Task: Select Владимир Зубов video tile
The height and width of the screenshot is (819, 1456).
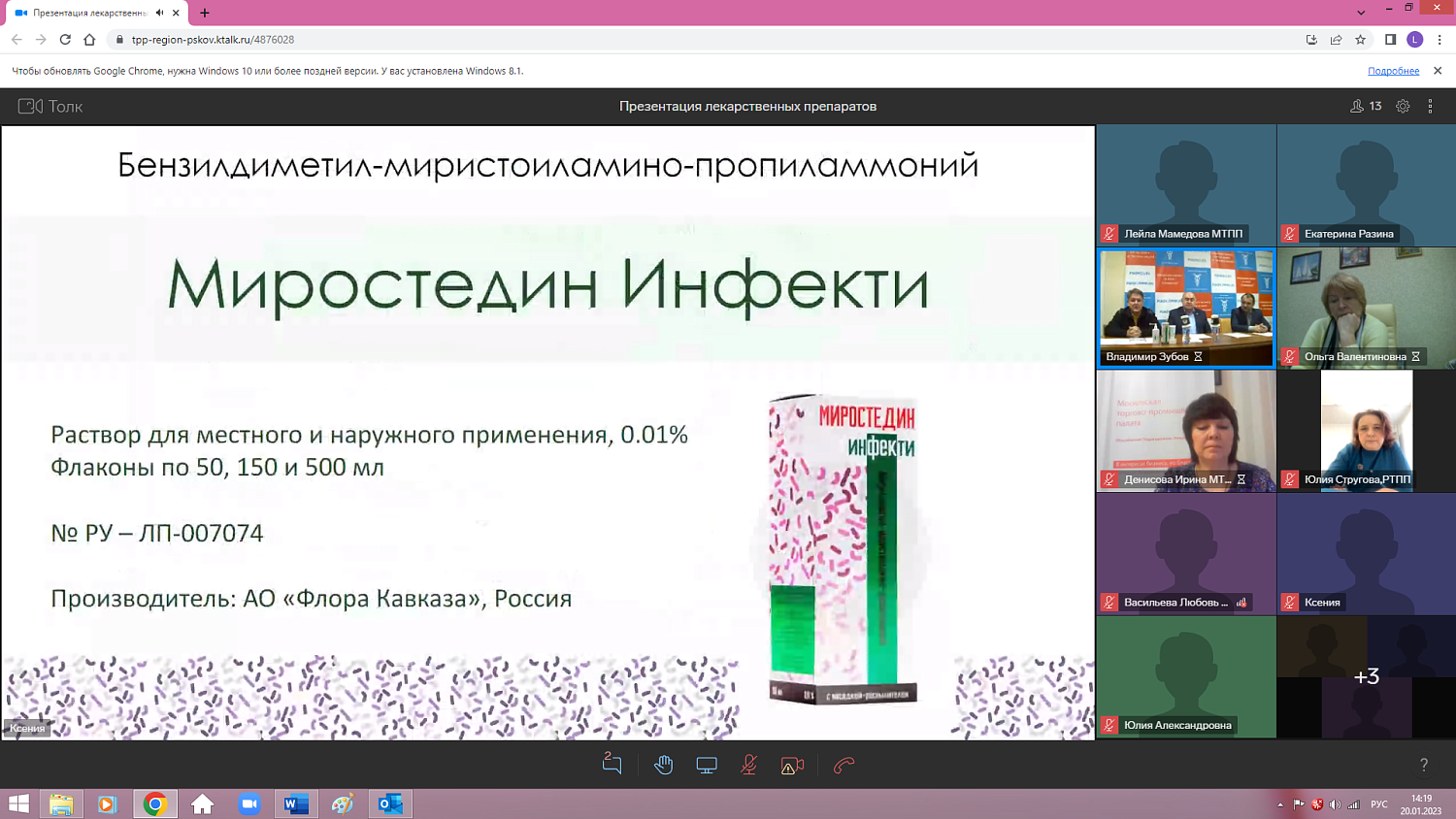Action: pyautogui.click(x=1186, y=308)
